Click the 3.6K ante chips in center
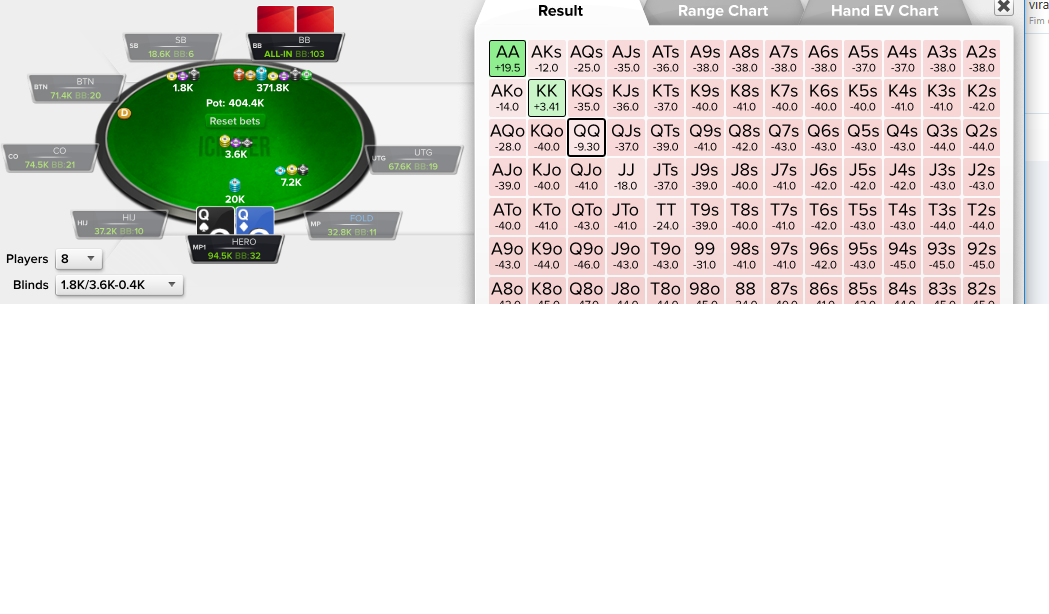The height and width of the screenshot is (614, 1049). [x=236, y=142]
